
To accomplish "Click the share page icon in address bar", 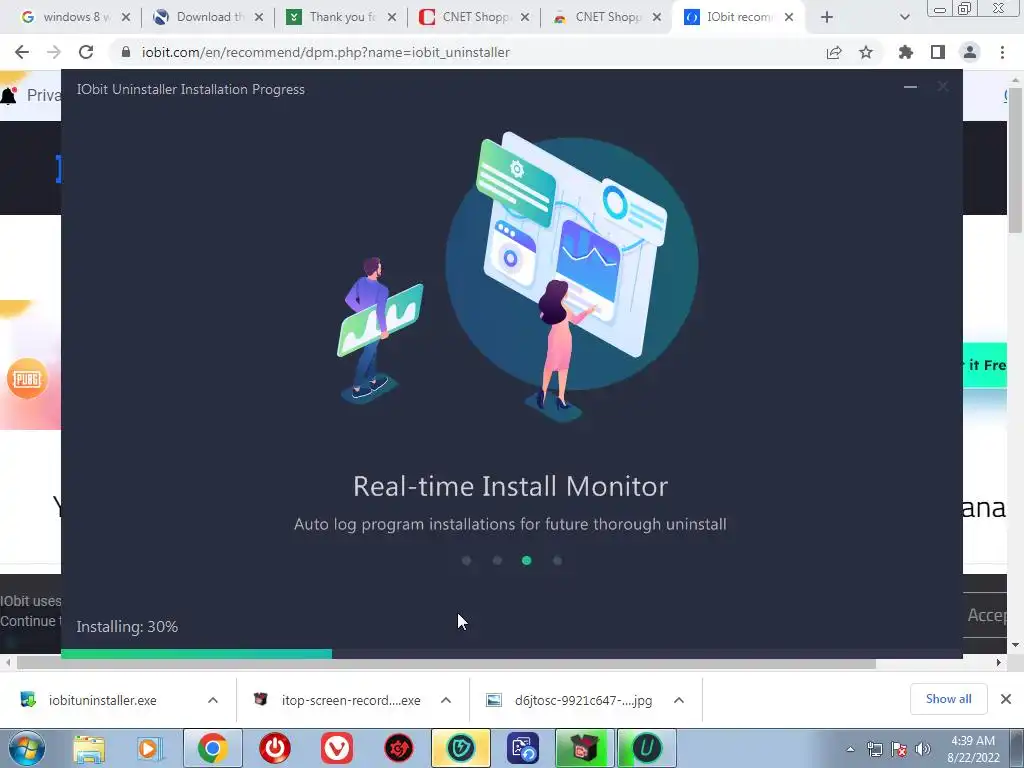I will pyautogui.click(x=834, y=52).
